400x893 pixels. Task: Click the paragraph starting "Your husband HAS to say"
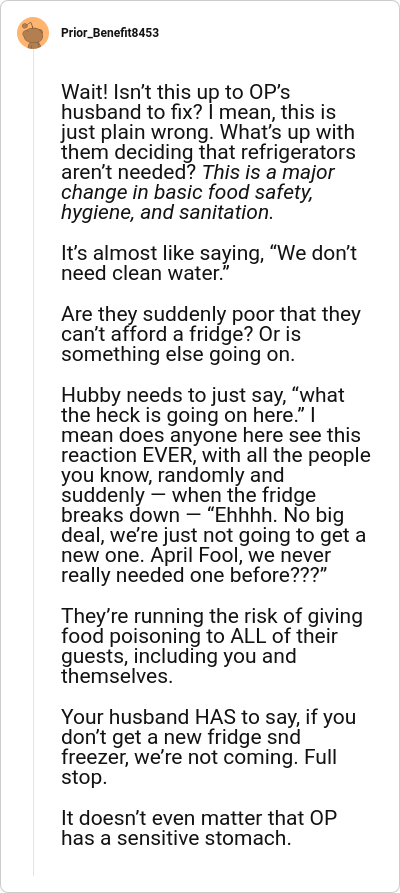pyautogui.click(x=207, y=747)
